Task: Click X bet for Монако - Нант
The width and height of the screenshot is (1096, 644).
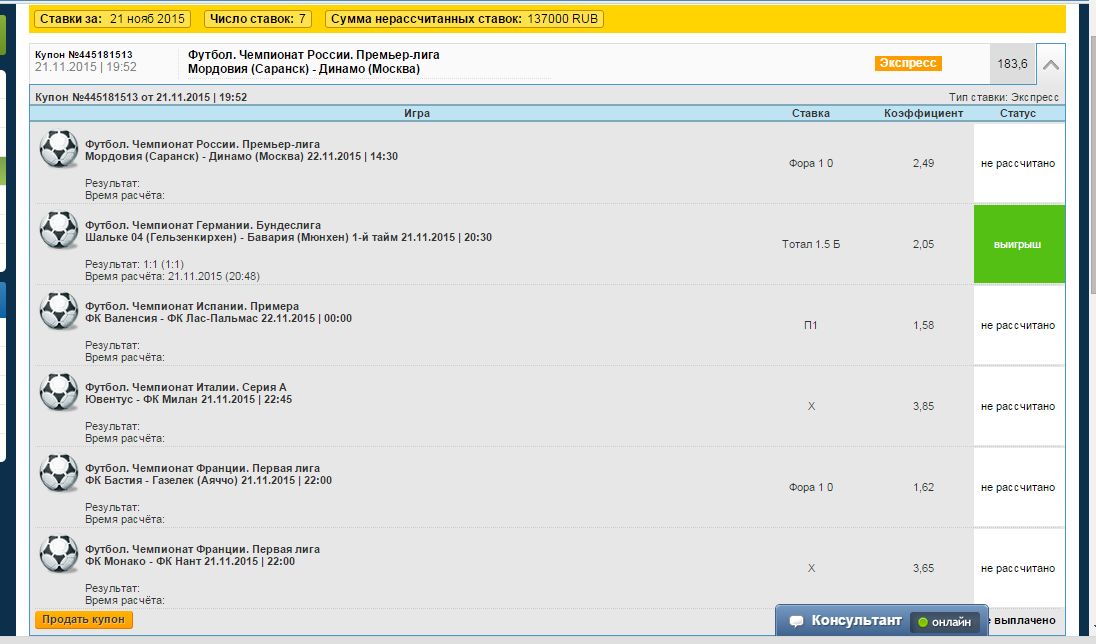Action: pos(811,569)
